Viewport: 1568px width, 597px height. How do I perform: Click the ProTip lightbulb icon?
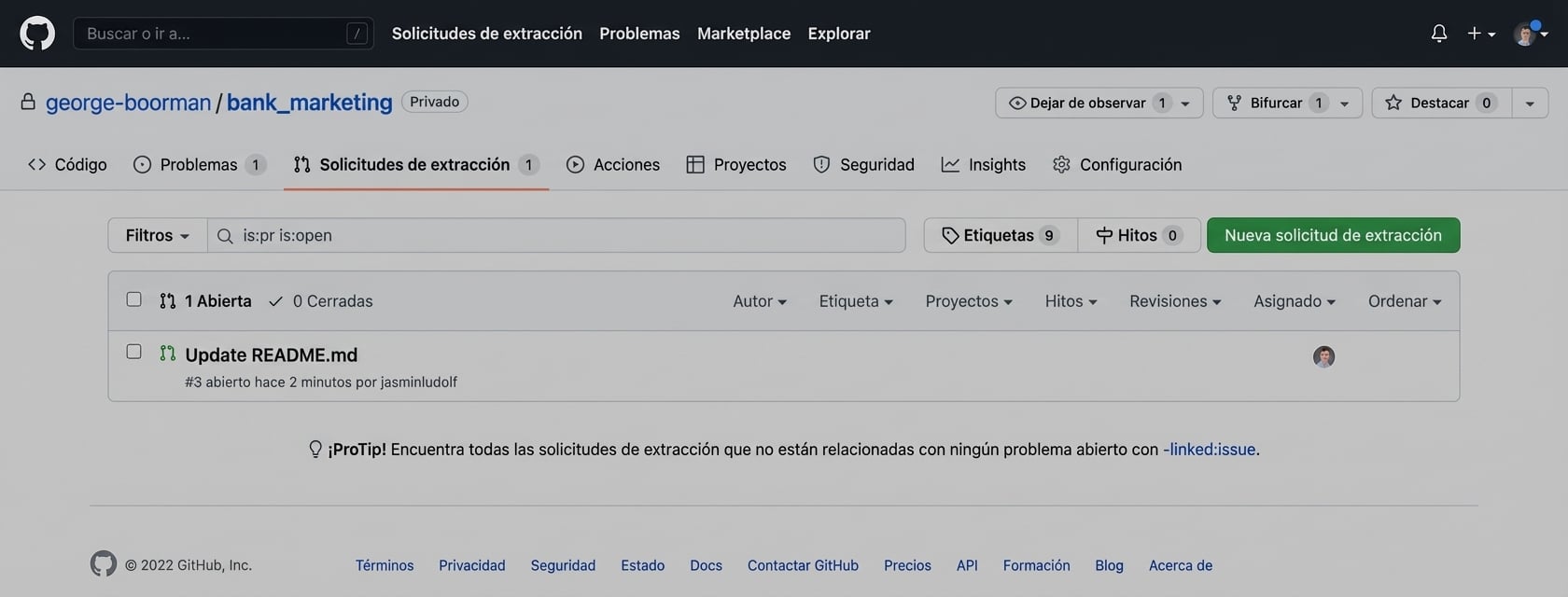point(315,449)
